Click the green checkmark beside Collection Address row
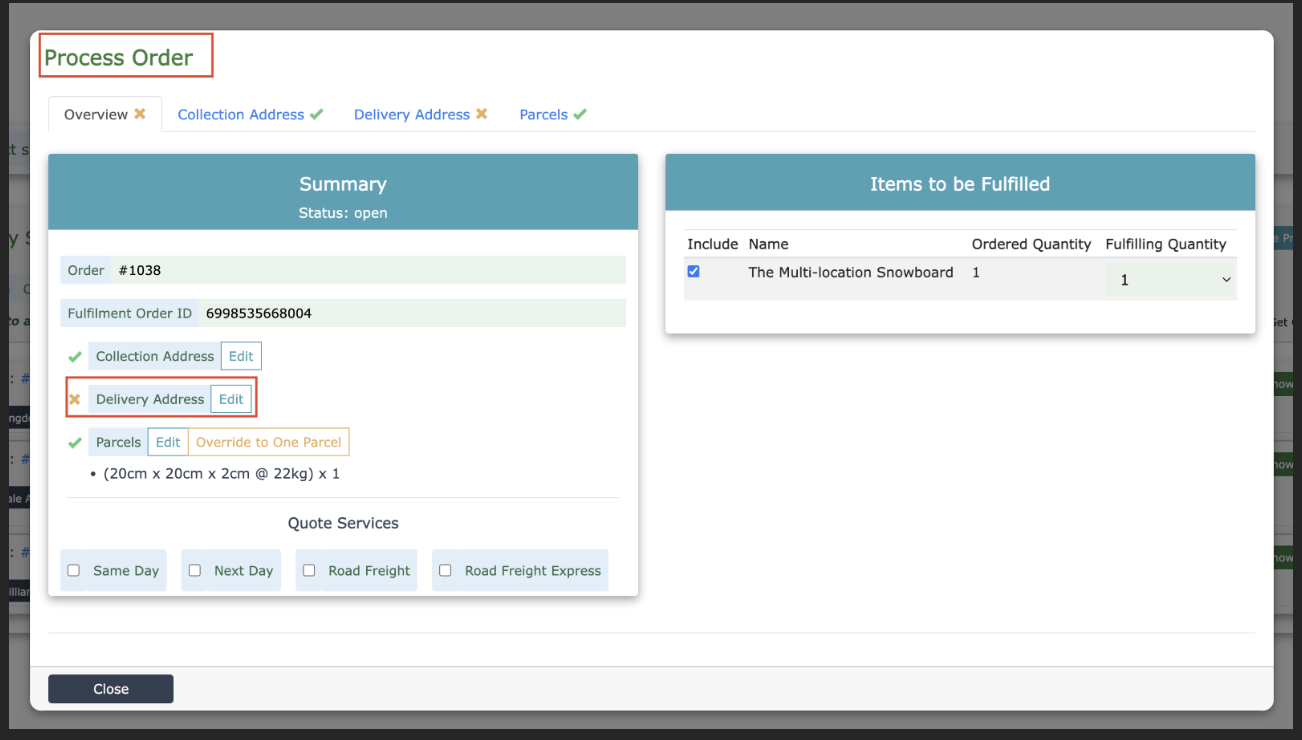The height and width of the screenshot is (740, 1302). point(74,356)
